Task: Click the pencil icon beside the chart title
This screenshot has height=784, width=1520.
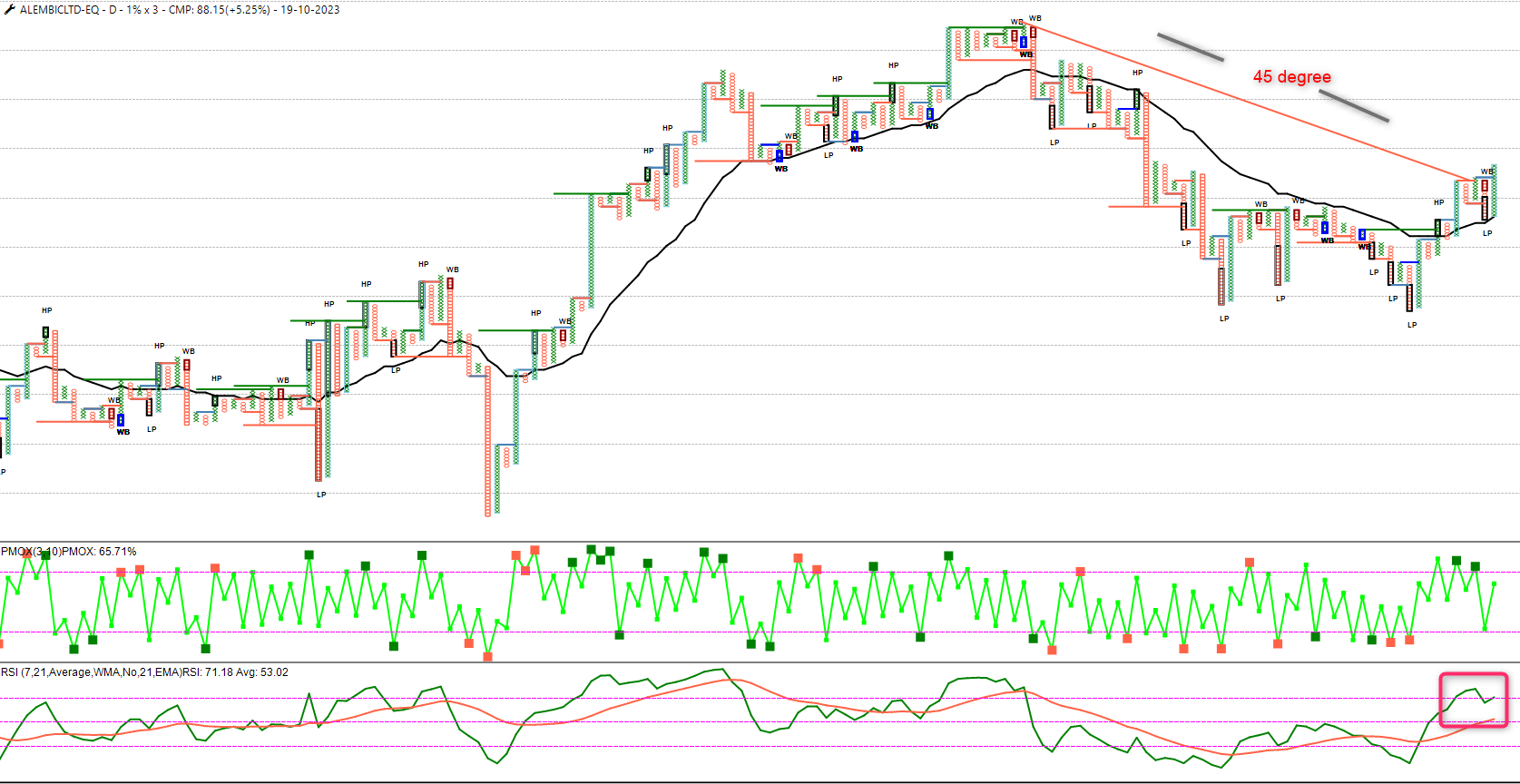Action: (x=9, y=10)
